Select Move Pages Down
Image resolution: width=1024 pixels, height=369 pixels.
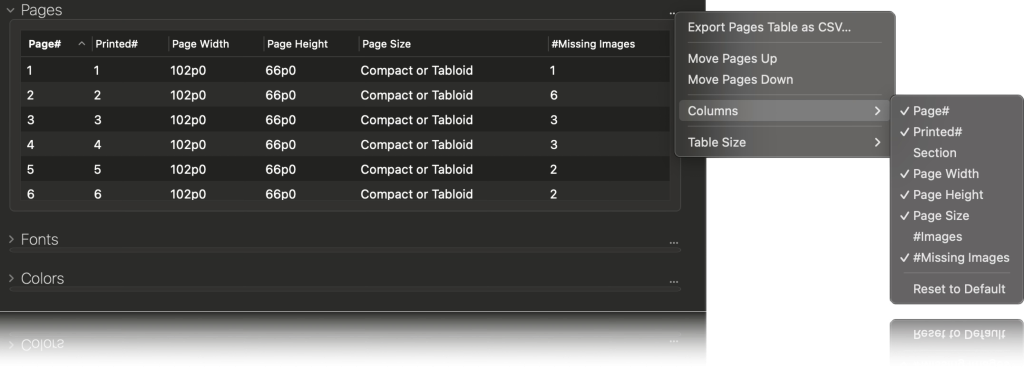741,80
